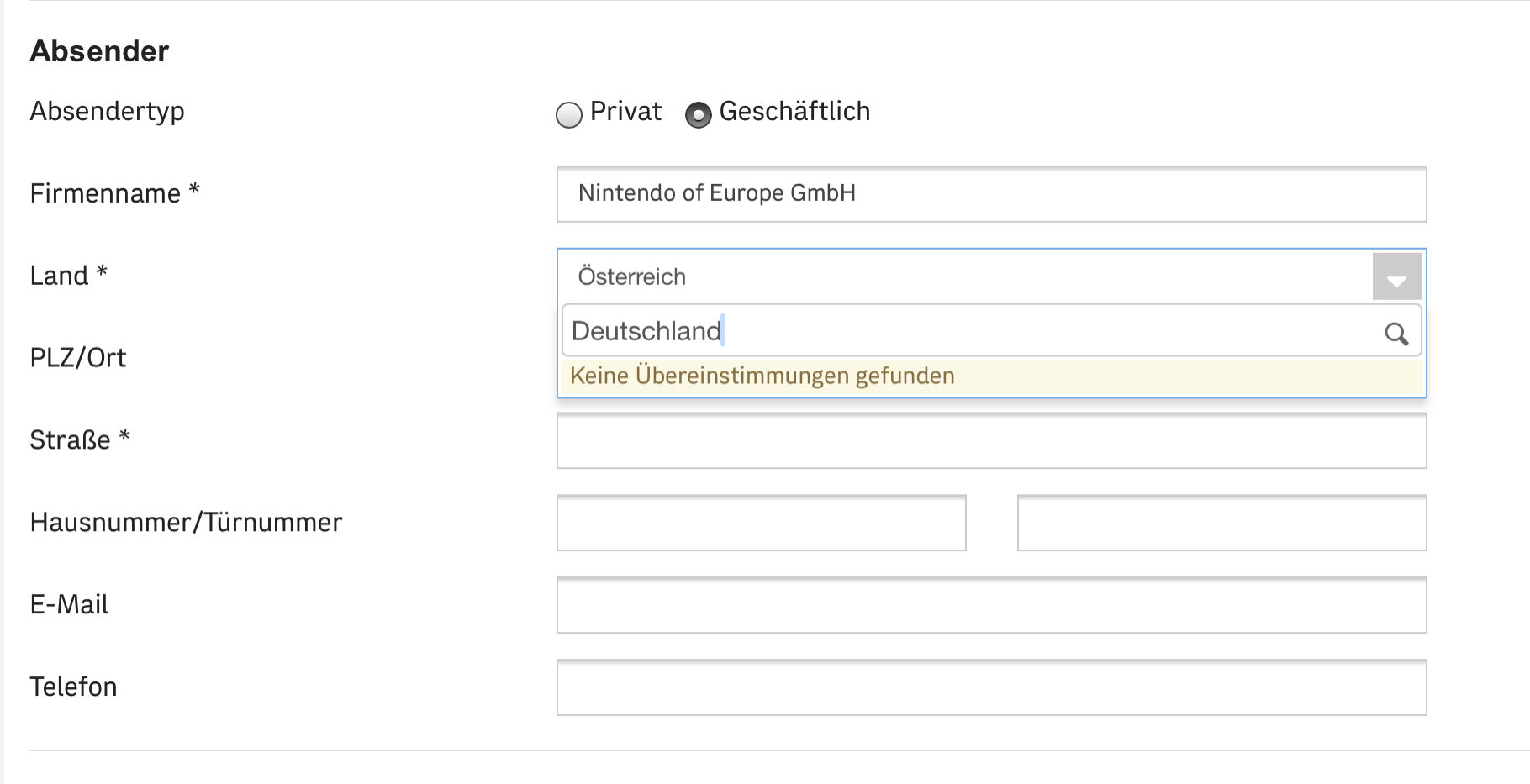The height and width of the screenshot is (784, 1530).
Task: Click the magnifier search icon
Action: [1396, 334]
